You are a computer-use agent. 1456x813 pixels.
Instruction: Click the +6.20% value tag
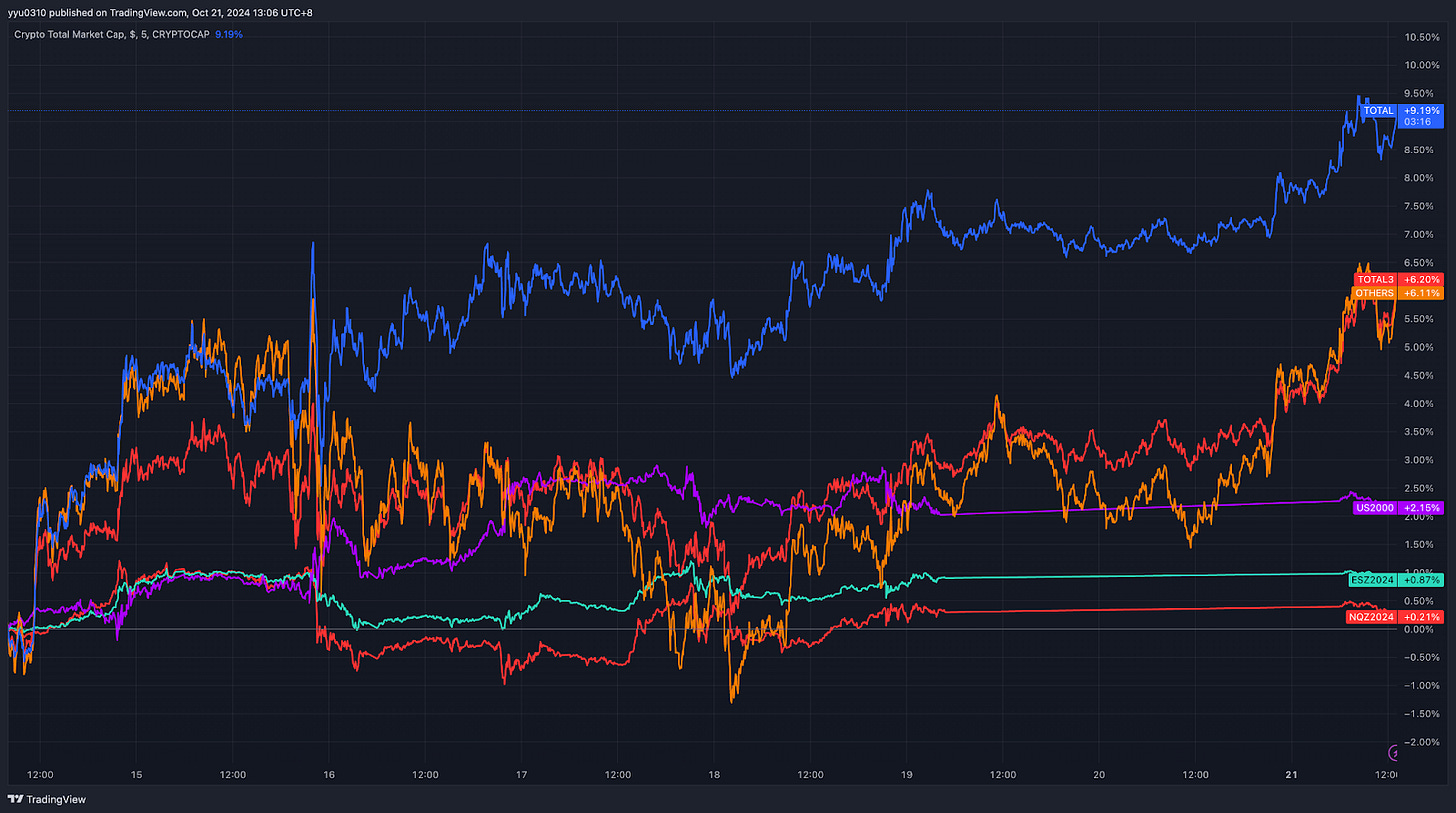[x=1422, y=279]
